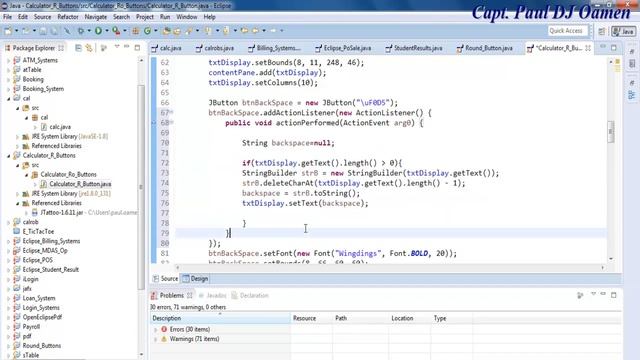Click line 79 in code editor
This screenshot has height=360, width=640.
(391, 233)
